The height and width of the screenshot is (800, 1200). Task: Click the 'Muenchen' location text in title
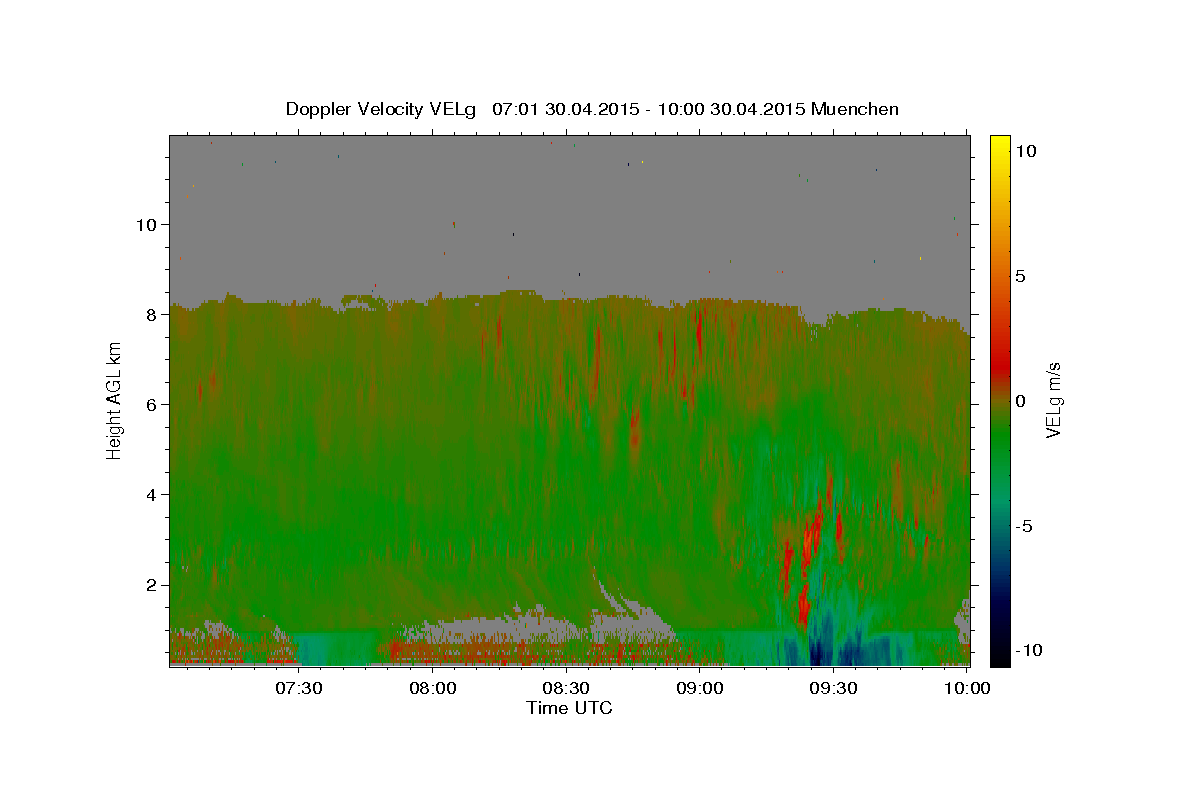point(855,109)
